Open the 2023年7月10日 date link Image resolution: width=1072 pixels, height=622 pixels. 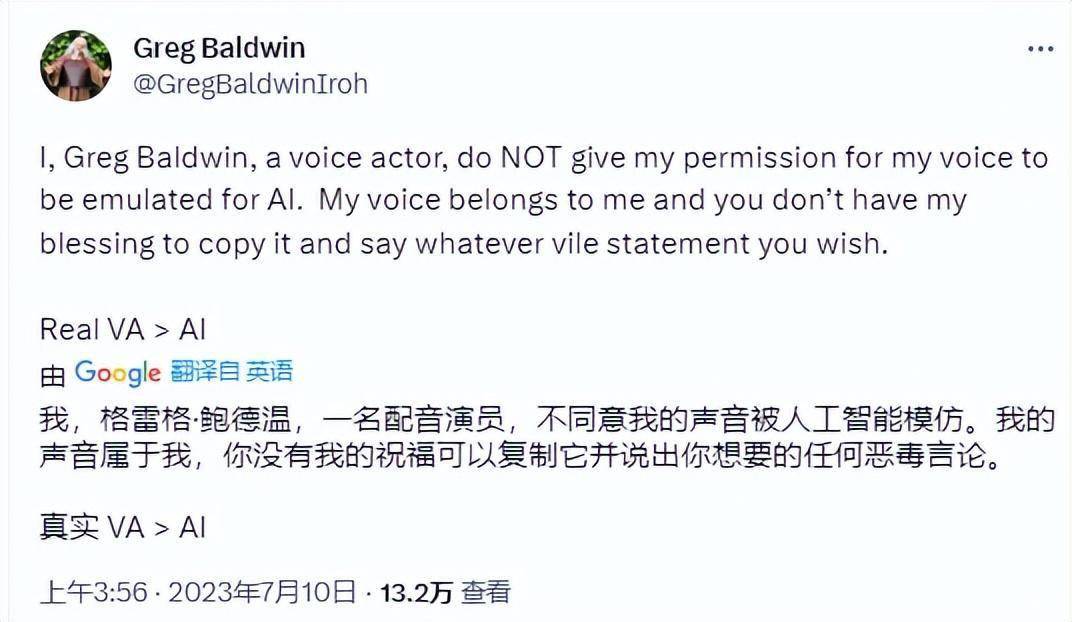(x=262, y=593)
